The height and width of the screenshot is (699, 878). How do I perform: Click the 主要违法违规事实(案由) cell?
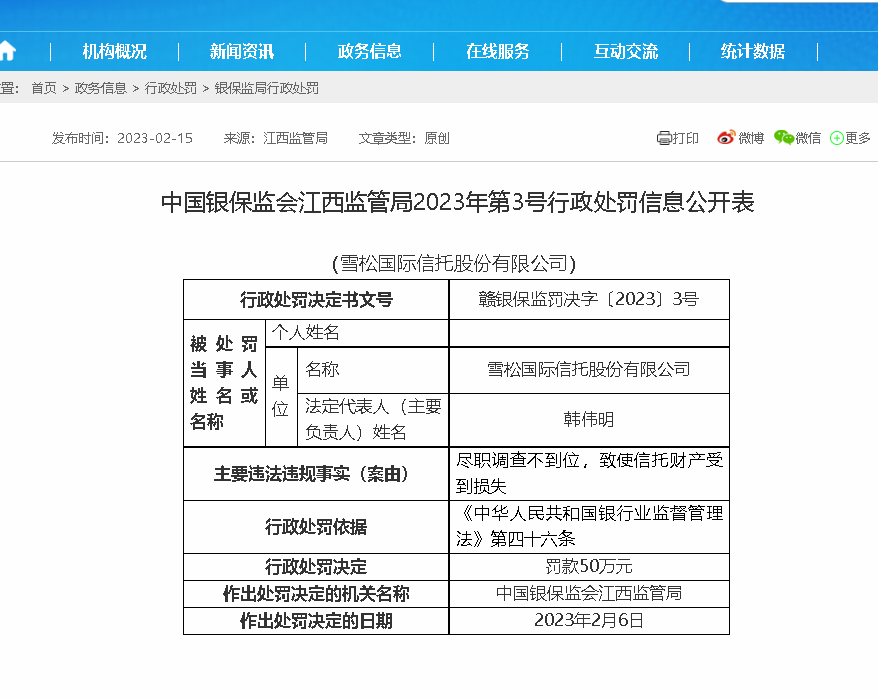pos(316,474)
